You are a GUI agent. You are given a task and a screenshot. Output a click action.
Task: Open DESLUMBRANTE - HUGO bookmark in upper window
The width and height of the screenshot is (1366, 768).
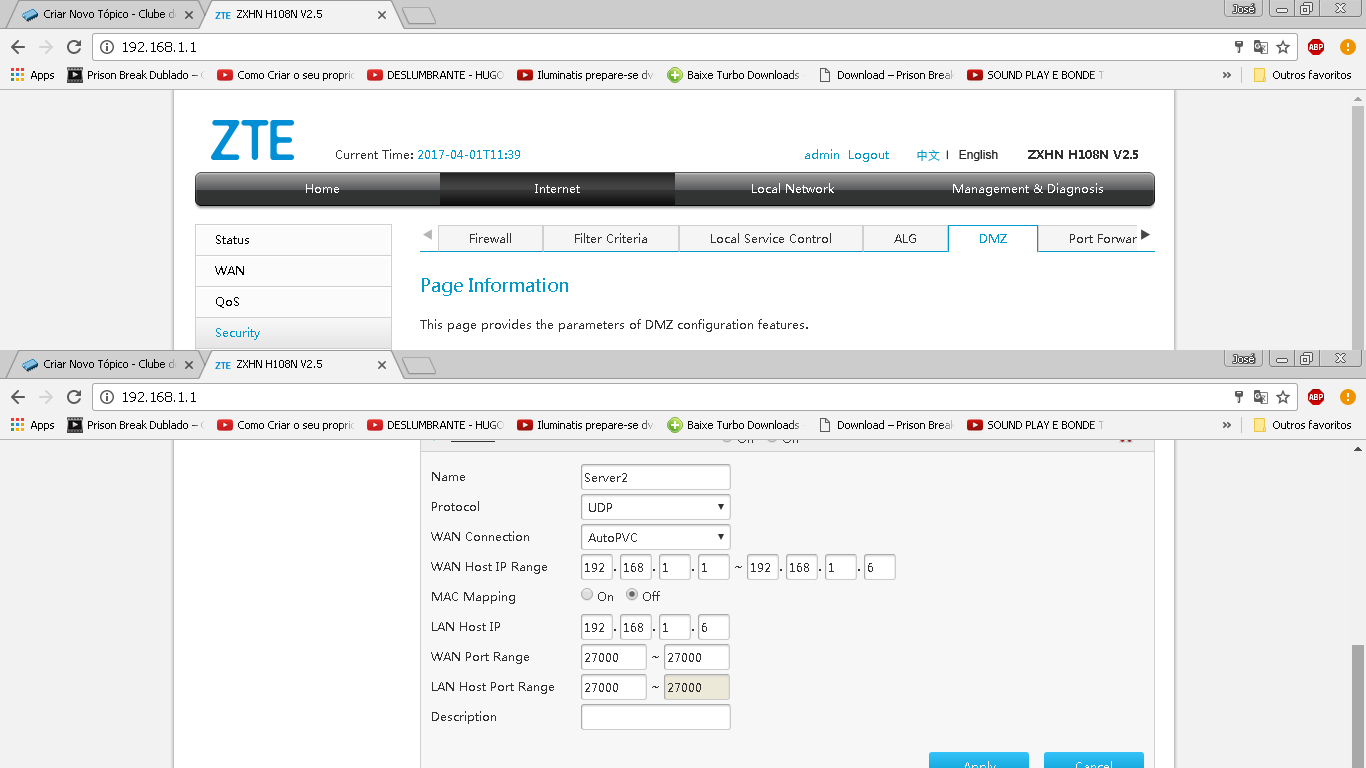[435, 75]
